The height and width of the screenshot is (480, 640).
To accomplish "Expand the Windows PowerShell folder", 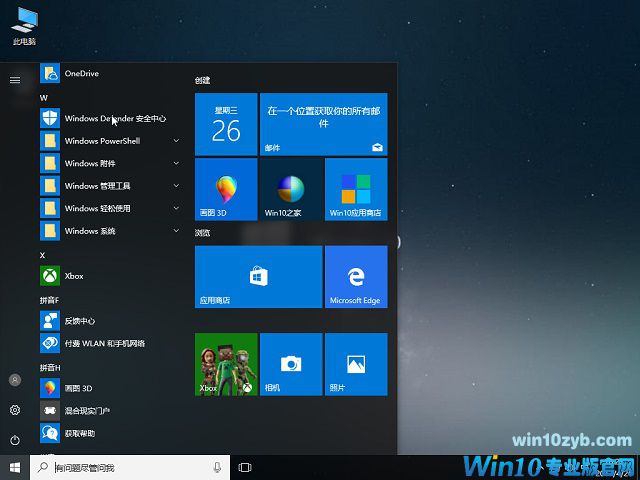I will coord(110,141).
